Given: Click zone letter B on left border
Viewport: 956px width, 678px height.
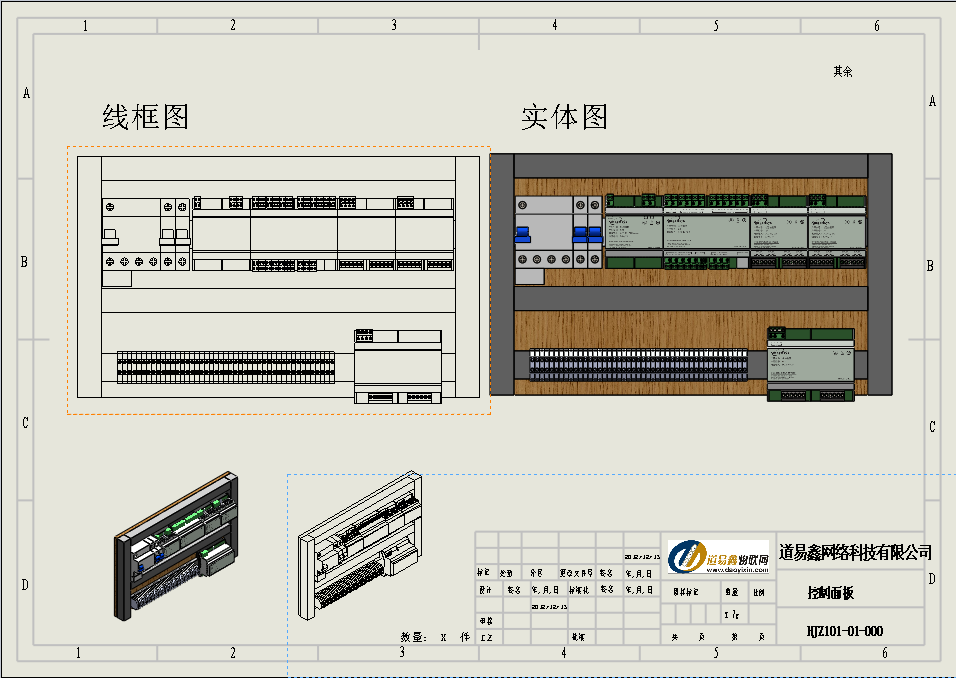Looking at the screenshot, I should tap(26, 262).
